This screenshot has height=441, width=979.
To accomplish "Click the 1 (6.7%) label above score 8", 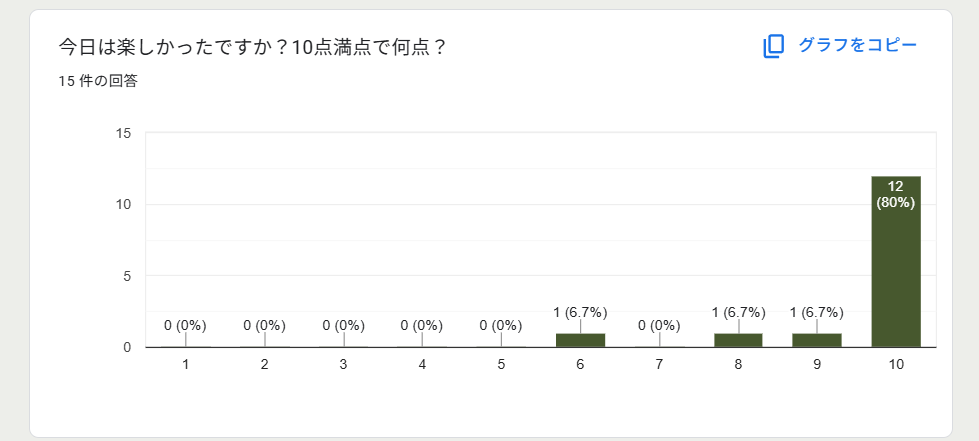I will (738, 312).
